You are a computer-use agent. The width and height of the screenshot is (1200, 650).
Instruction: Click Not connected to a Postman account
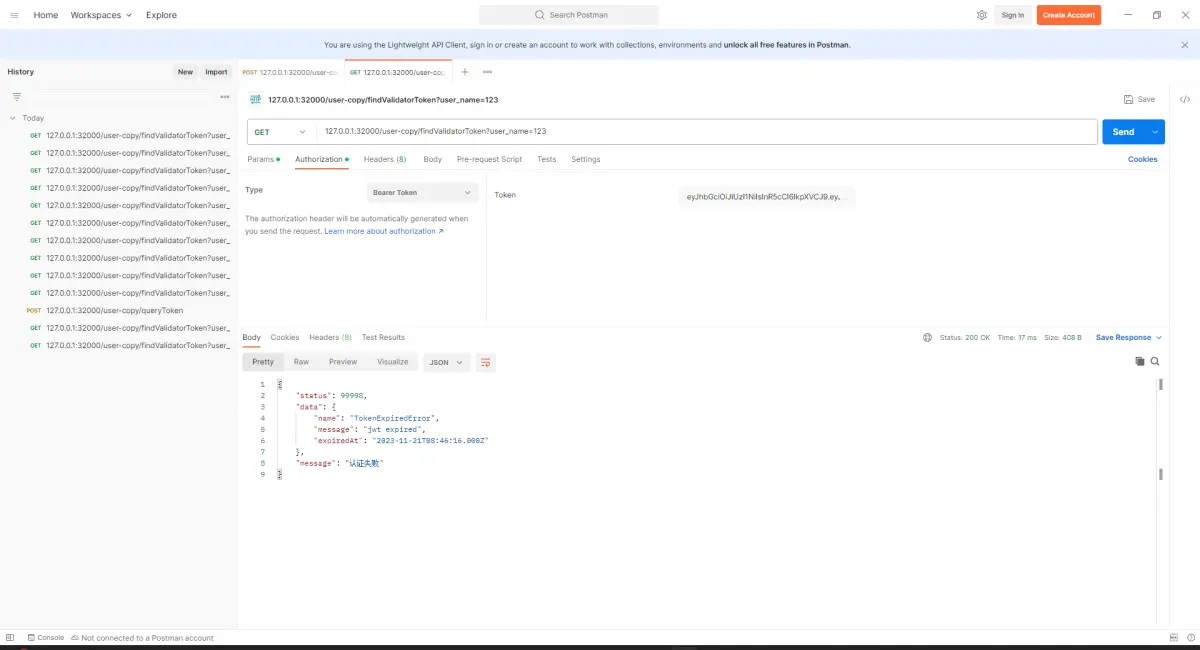(x=142, y=637)
